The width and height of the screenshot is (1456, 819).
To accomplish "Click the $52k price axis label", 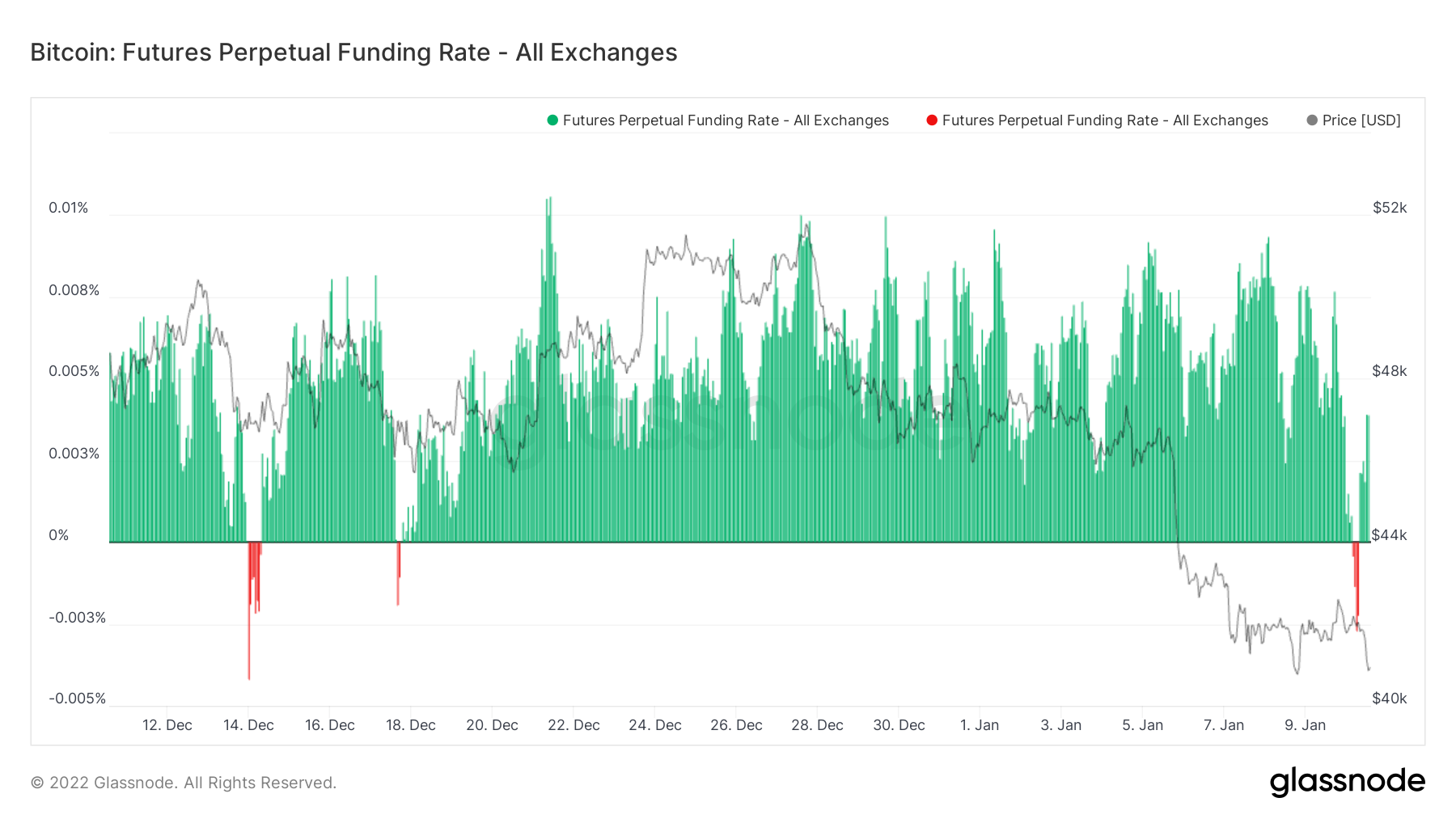I will (x=1390, y=208).
